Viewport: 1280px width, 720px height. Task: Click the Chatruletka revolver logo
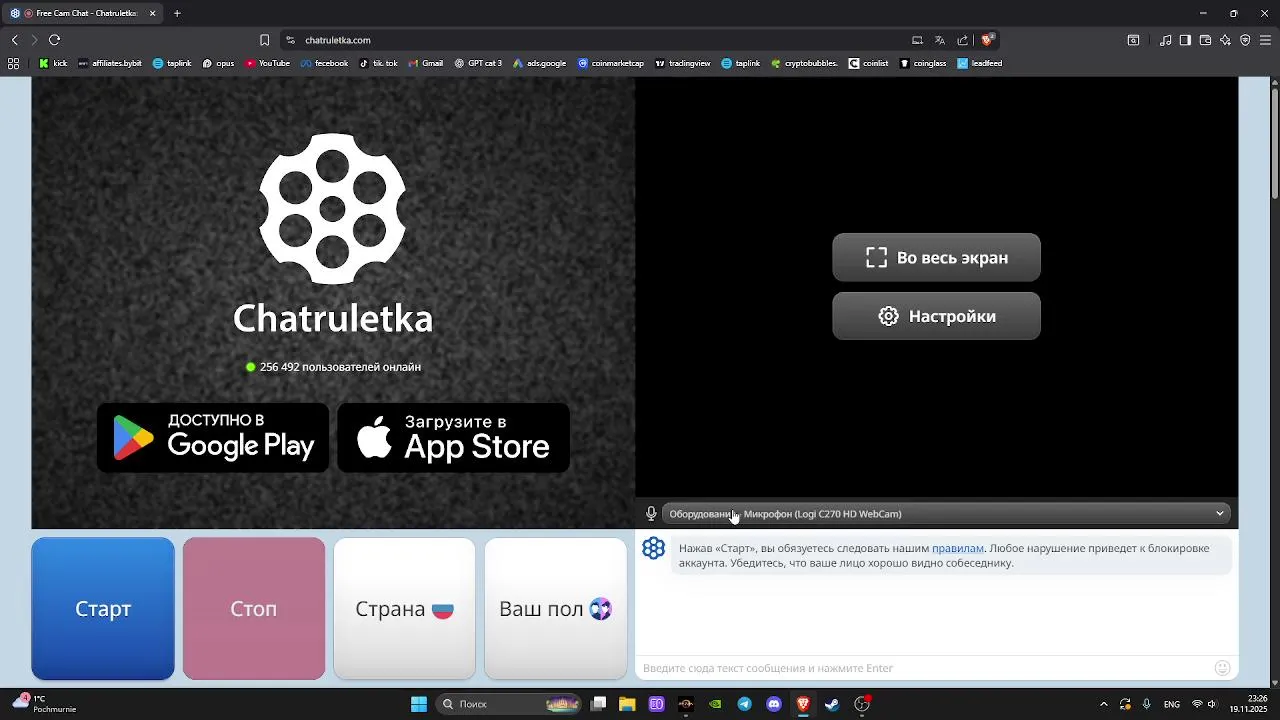point(333,209)
